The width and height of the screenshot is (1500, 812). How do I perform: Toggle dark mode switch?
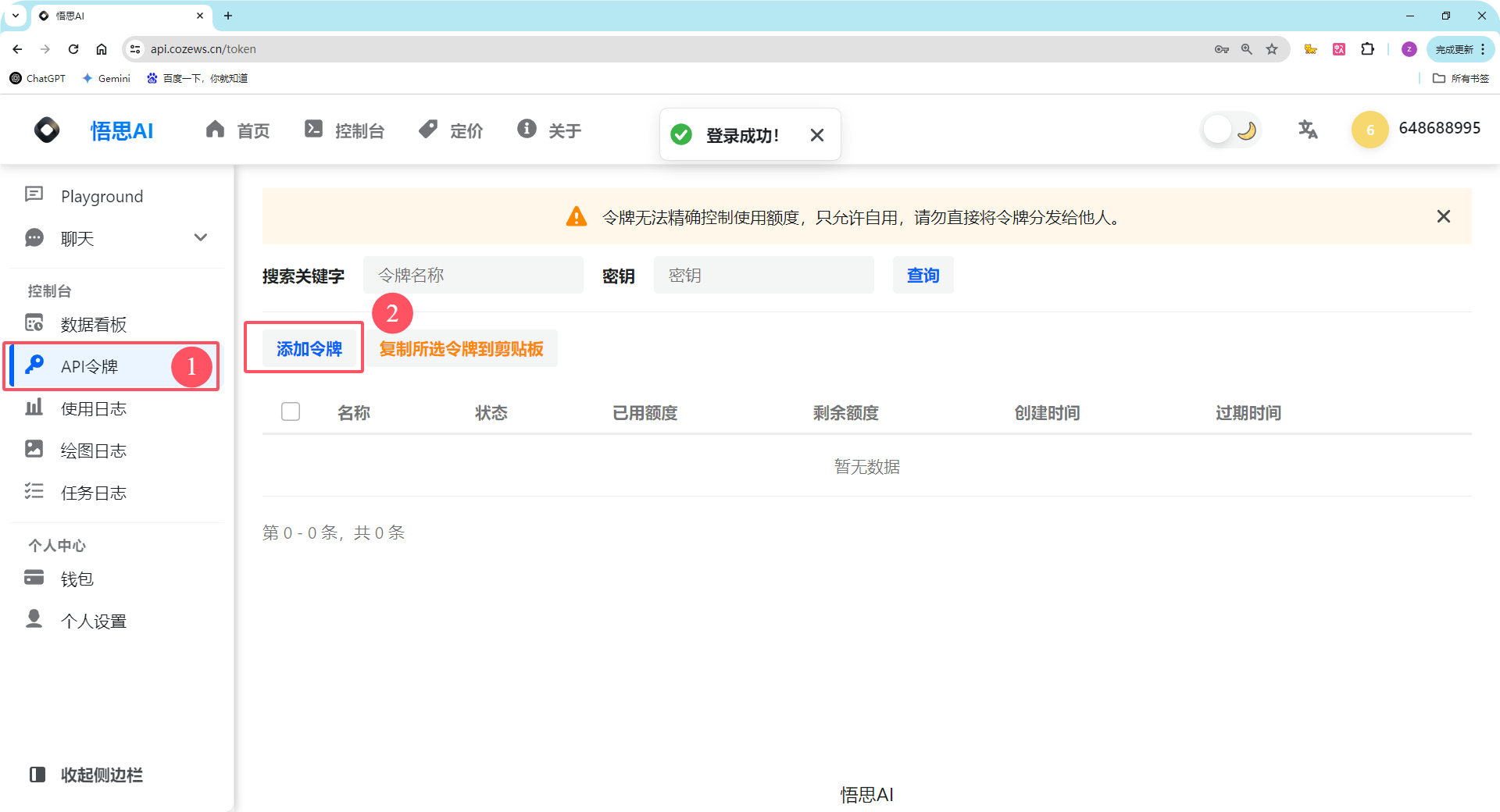(1231, 130)
